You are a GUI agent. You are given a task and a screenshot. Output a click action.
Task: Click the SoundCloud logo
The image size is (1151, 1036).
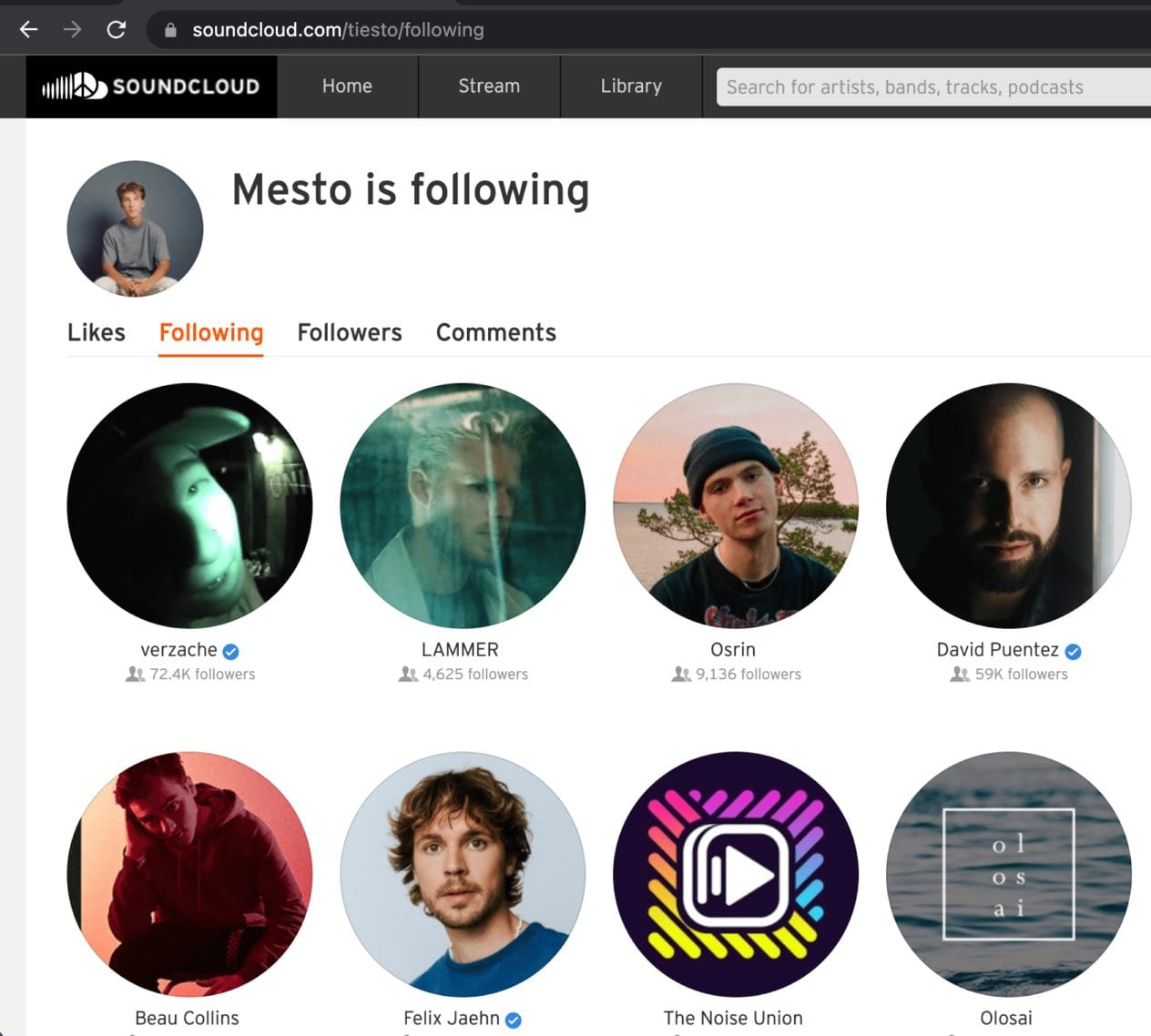pyautogui.click(x=150, y=86)
